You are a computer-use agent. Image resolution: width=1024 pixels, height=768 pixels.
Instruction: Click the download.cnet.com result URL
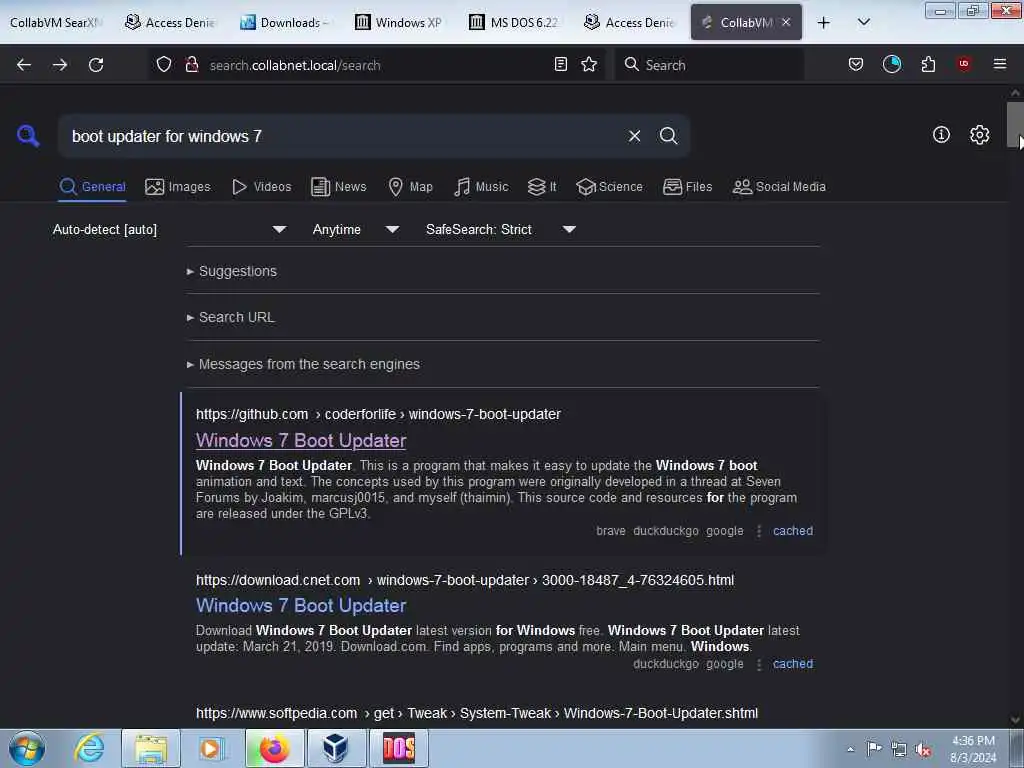coord(465,581)
